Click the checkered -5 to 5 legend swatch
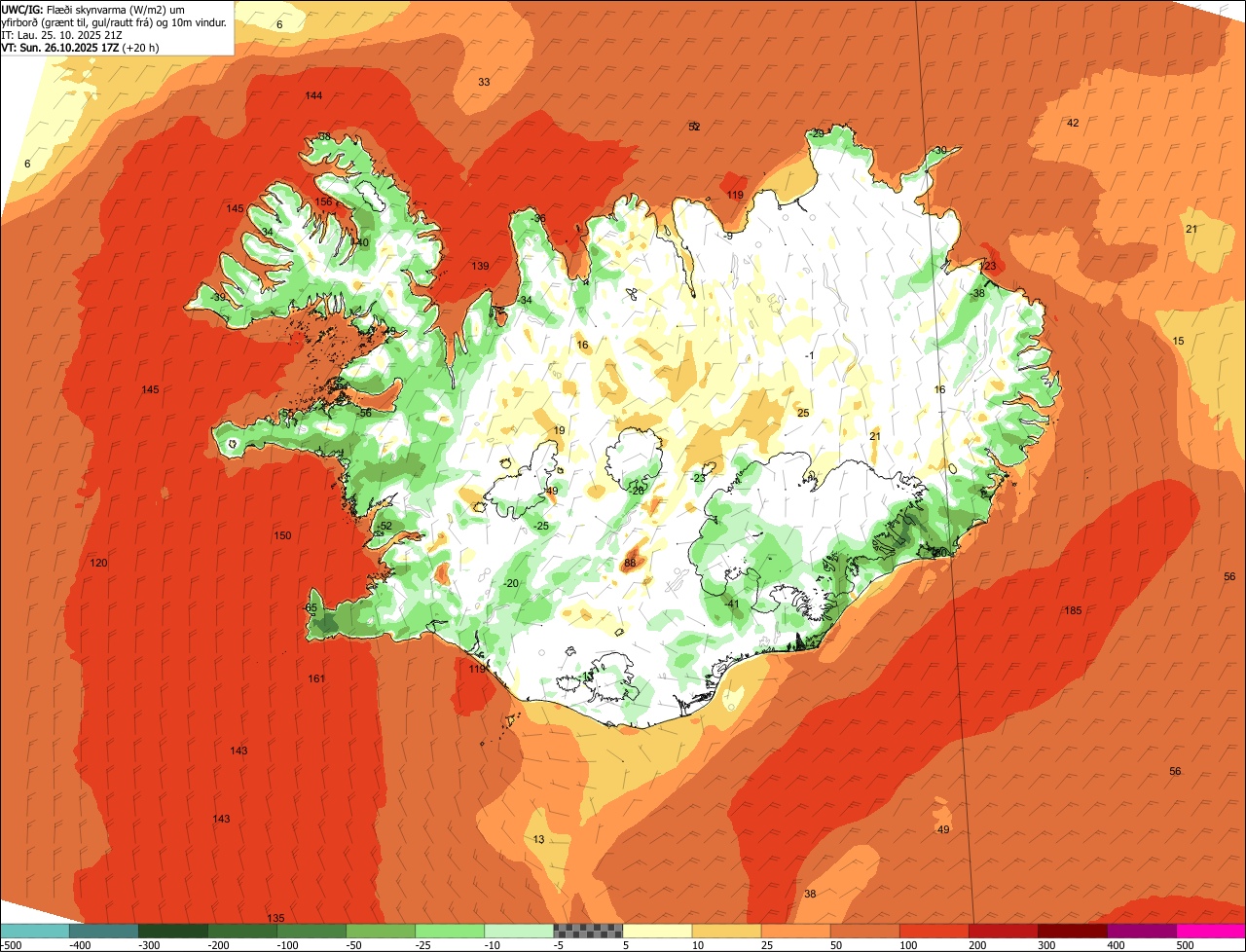 coord(587,931)
